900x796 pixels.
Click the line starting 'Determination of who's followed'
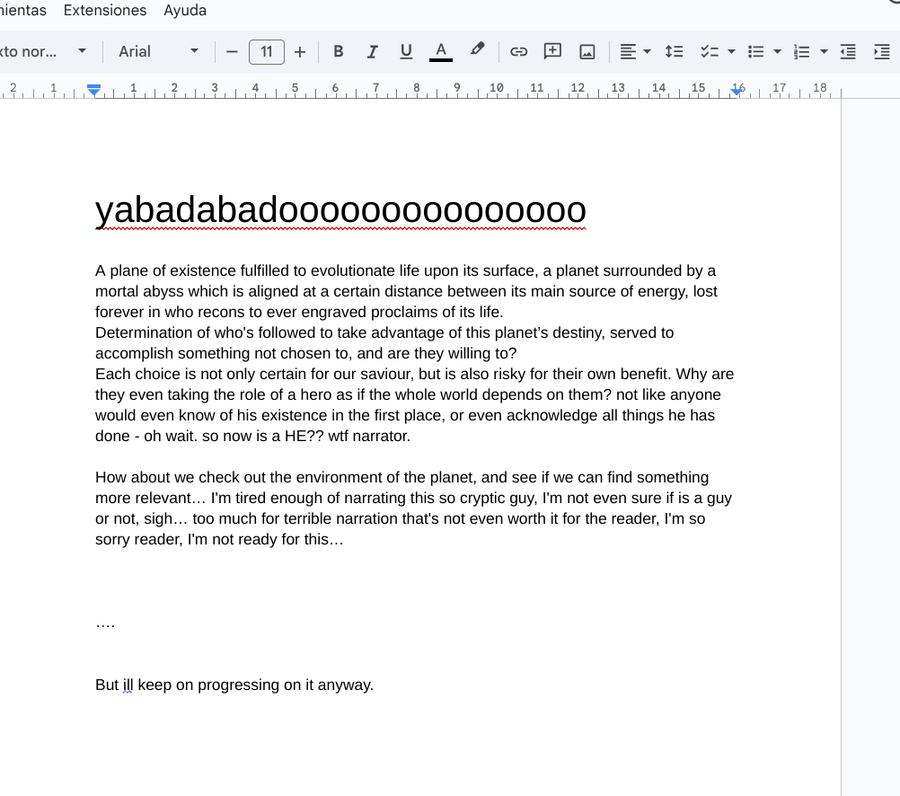tap(385, 333)
